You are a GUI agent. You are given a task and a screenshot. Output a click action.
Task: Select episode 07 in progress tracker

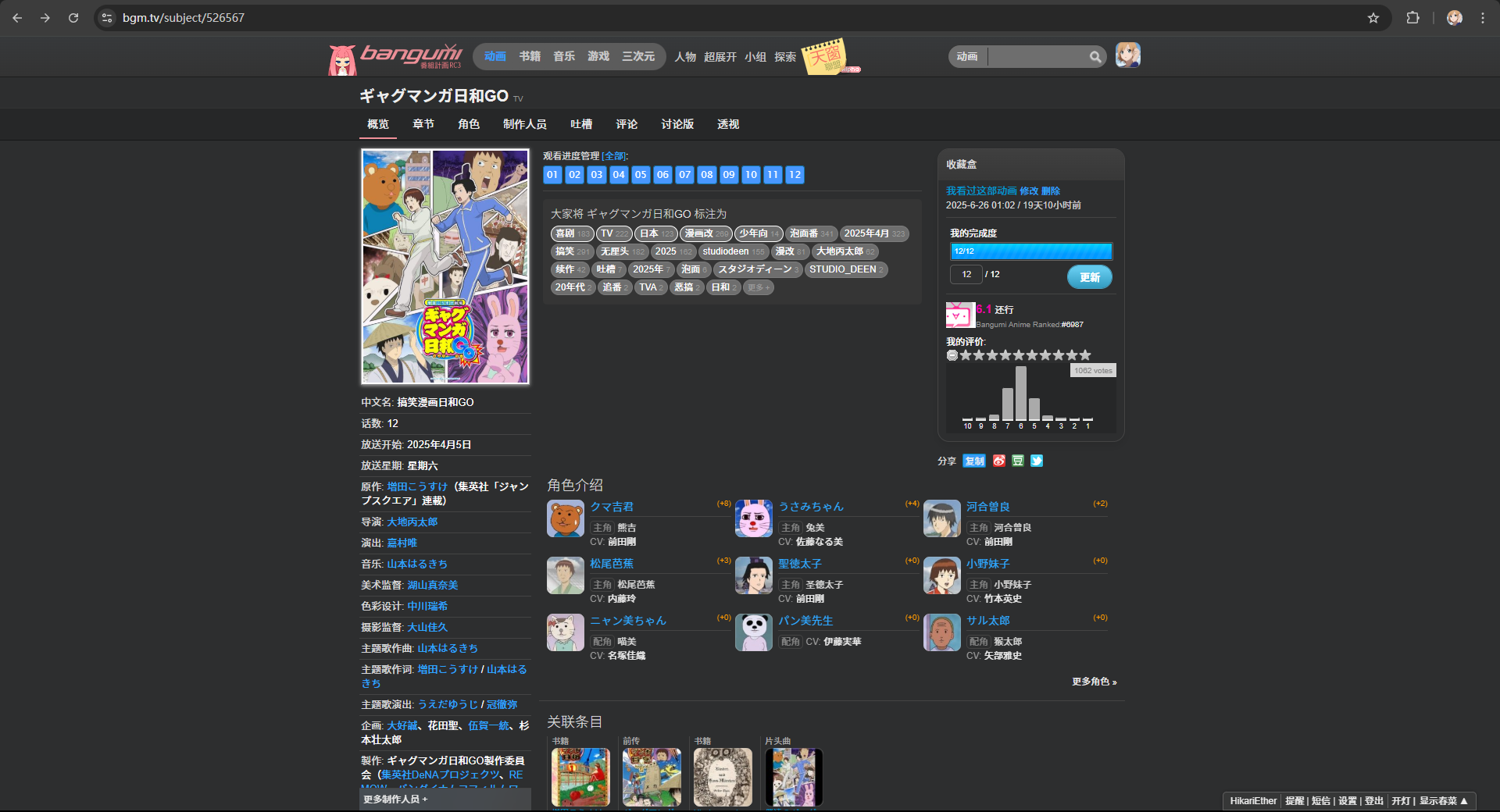tap(684, 174)
